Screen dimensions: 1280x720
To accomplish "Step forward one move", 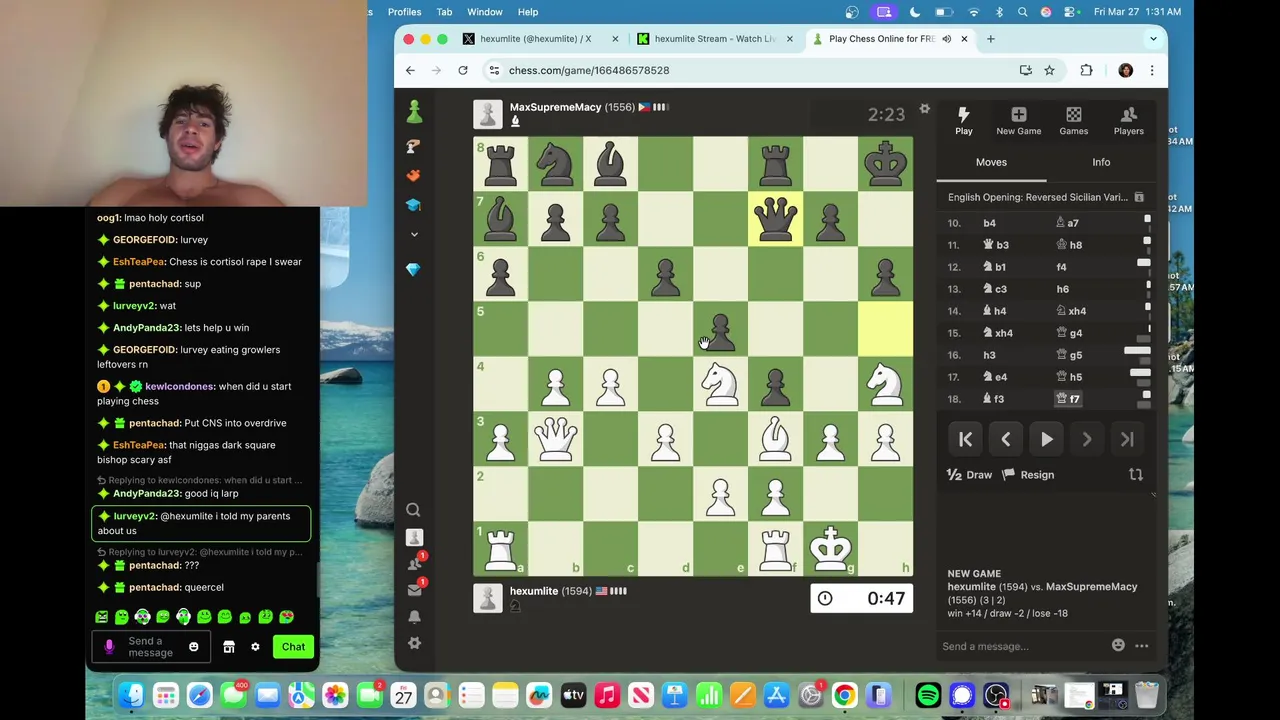I will (x=1086, y=439).
